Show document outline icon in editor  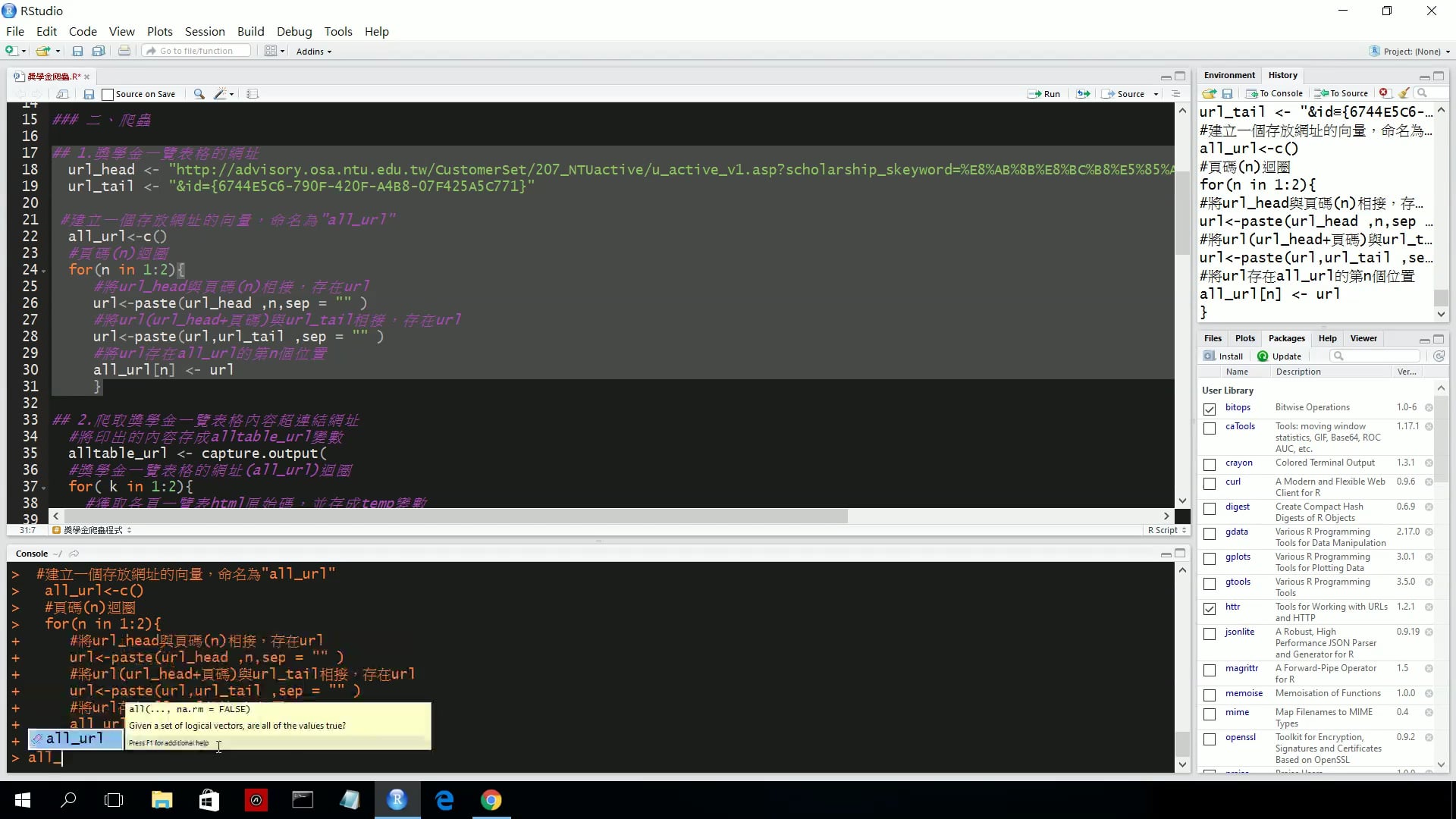[x=1175, y=94]
